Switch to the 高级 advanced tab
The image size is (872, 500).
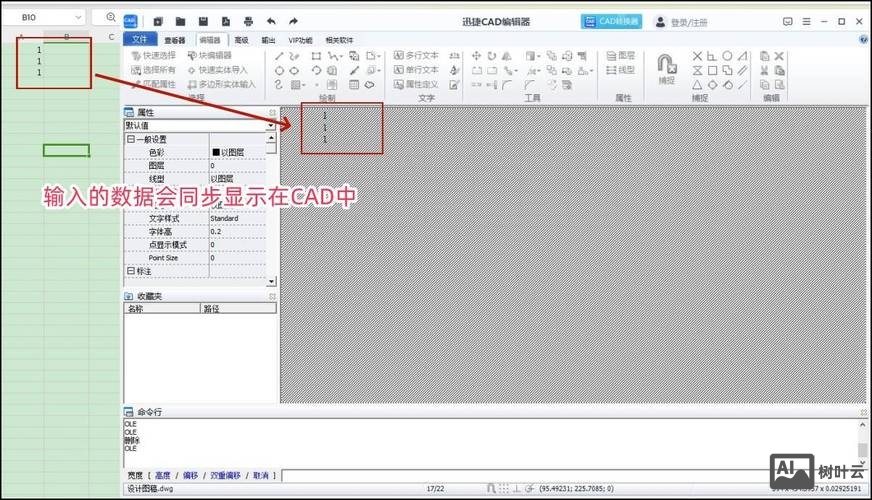[x=241, y=40]
